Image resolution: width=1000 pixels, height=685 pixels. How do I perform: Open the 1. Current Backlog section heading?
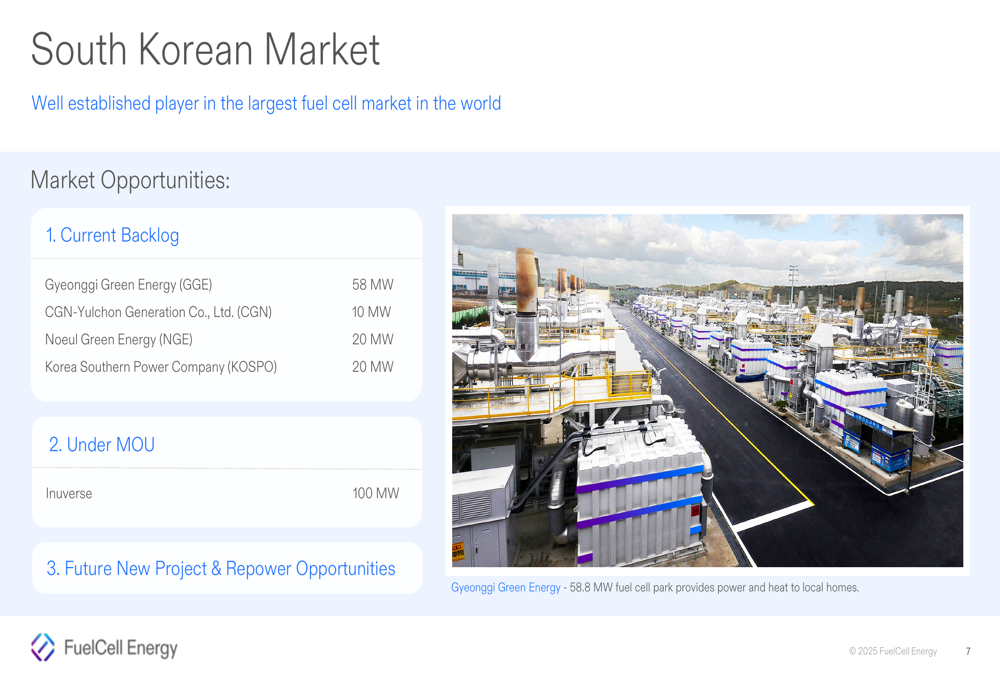112,235
